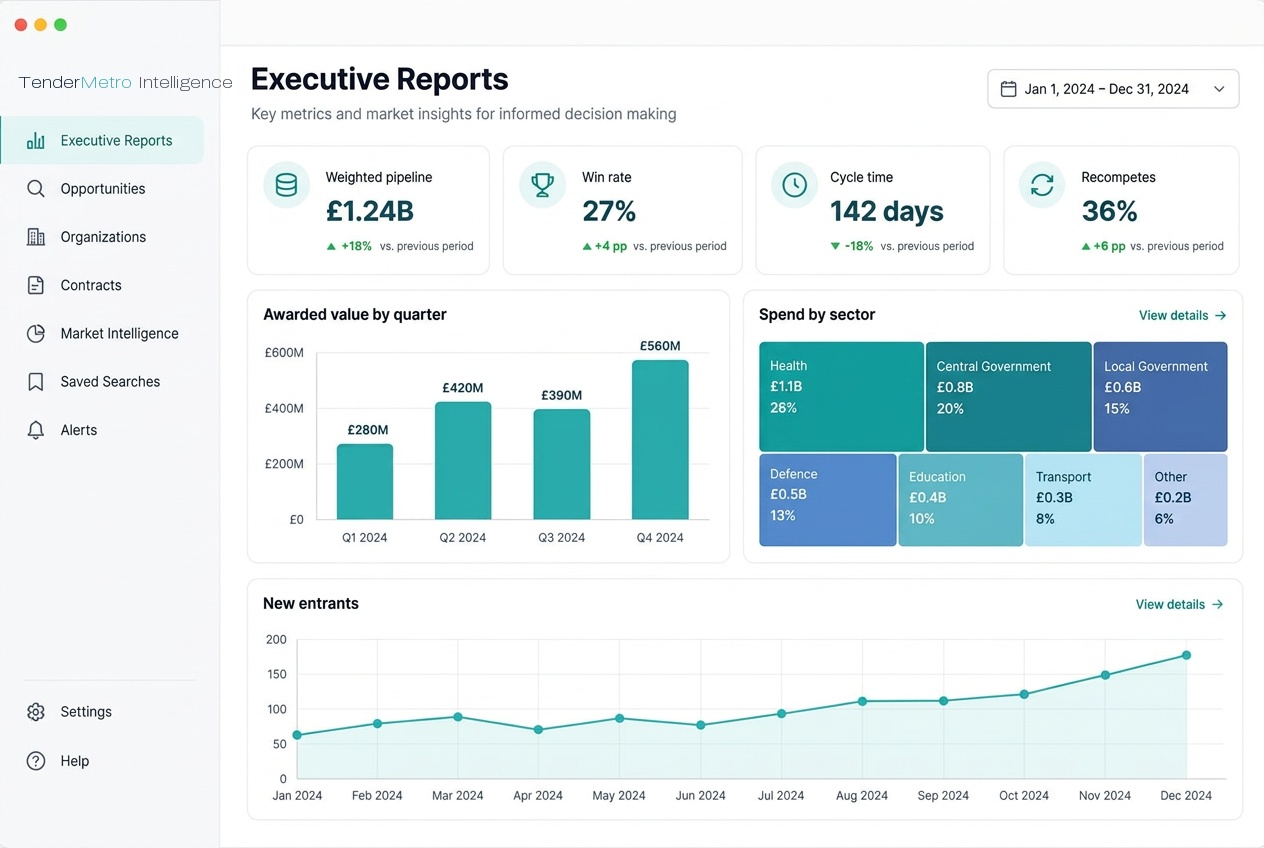This screenshot has height=848, width=1264.
Task: Click the Apr 2024 data point on line chart
Action: tap(539, 730)
